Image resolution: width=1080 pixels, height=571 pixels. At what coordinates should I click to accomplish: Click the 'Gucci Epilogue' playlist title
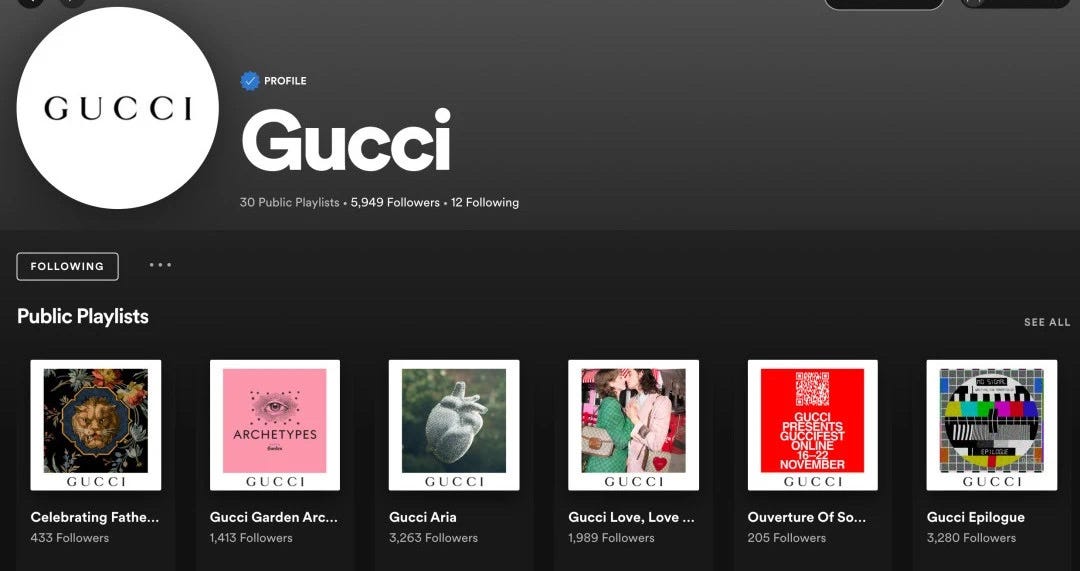975,517
